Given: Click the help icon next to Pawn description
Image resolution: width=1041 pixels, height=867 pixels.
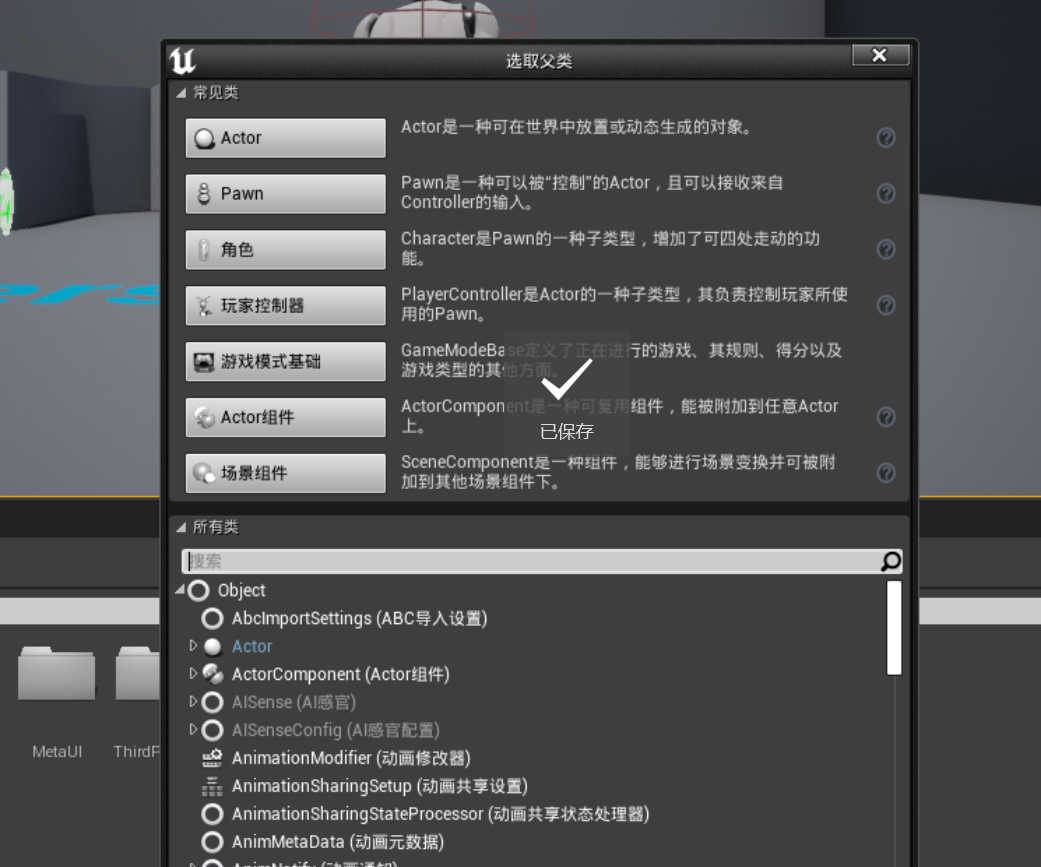Looking at the screenshot, I should click(x=885, y=194).
